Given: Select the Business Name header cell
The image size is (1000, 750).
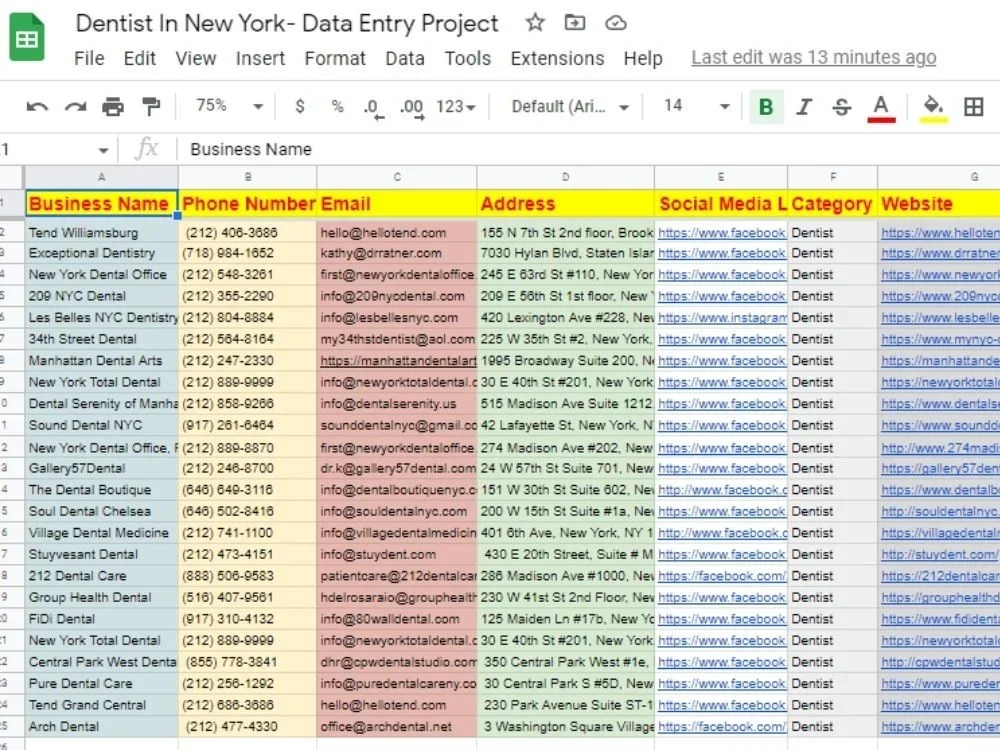Looking at the screenshot, I should pos(101,203).
